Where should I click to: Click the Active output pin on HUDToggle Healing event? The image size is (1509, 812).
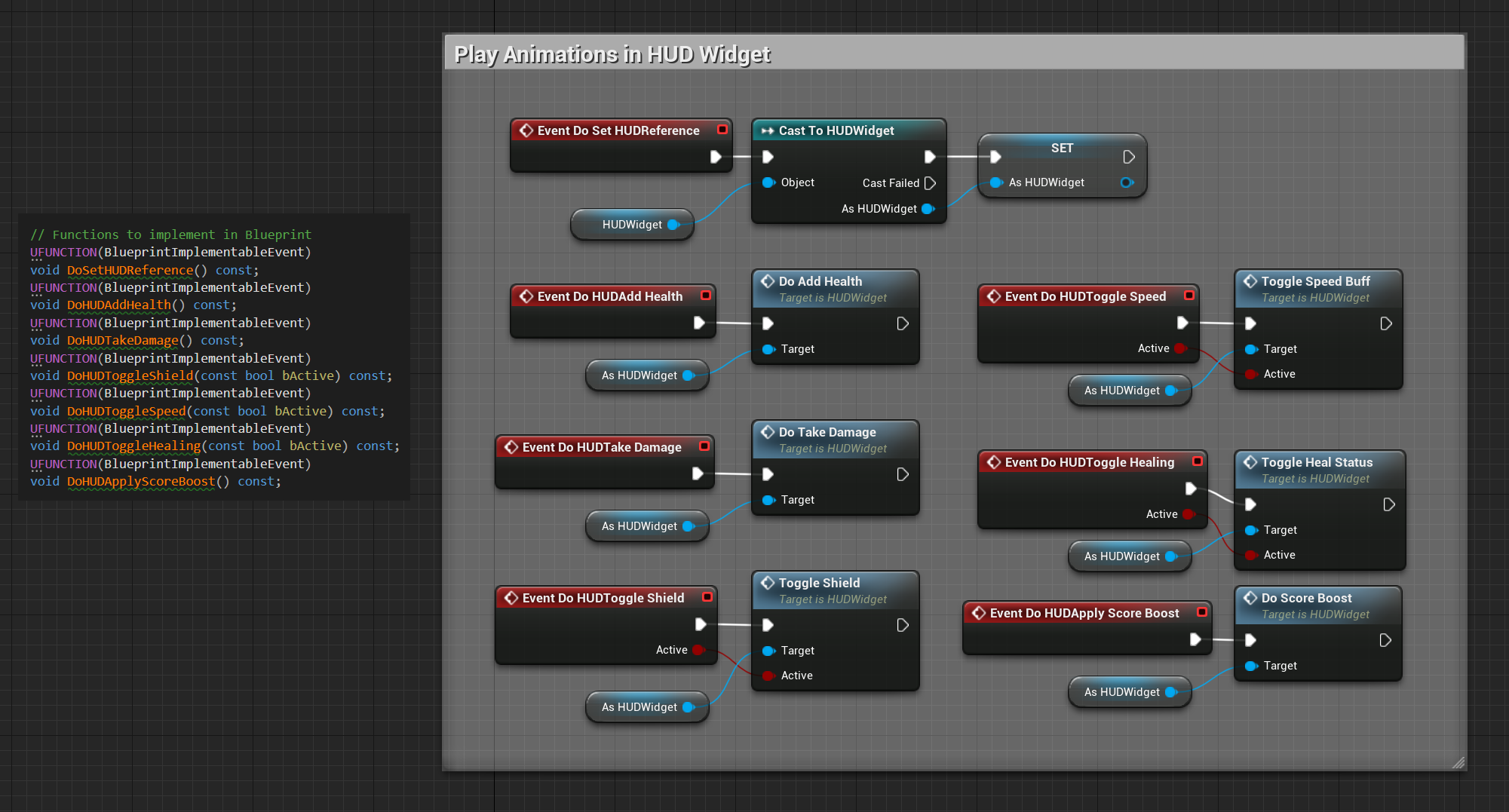tap(1188, 514)
